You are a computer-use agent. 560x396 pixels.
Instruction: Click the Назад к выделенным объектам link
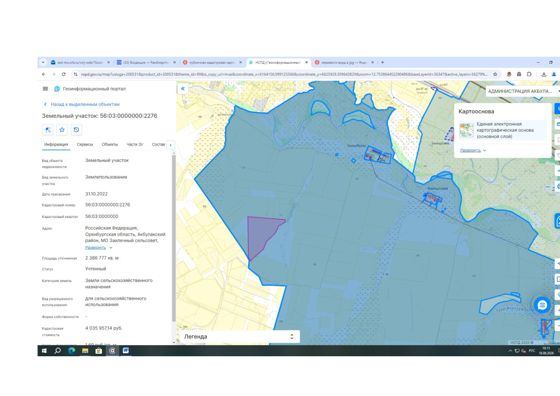click(x=85, y=104)
